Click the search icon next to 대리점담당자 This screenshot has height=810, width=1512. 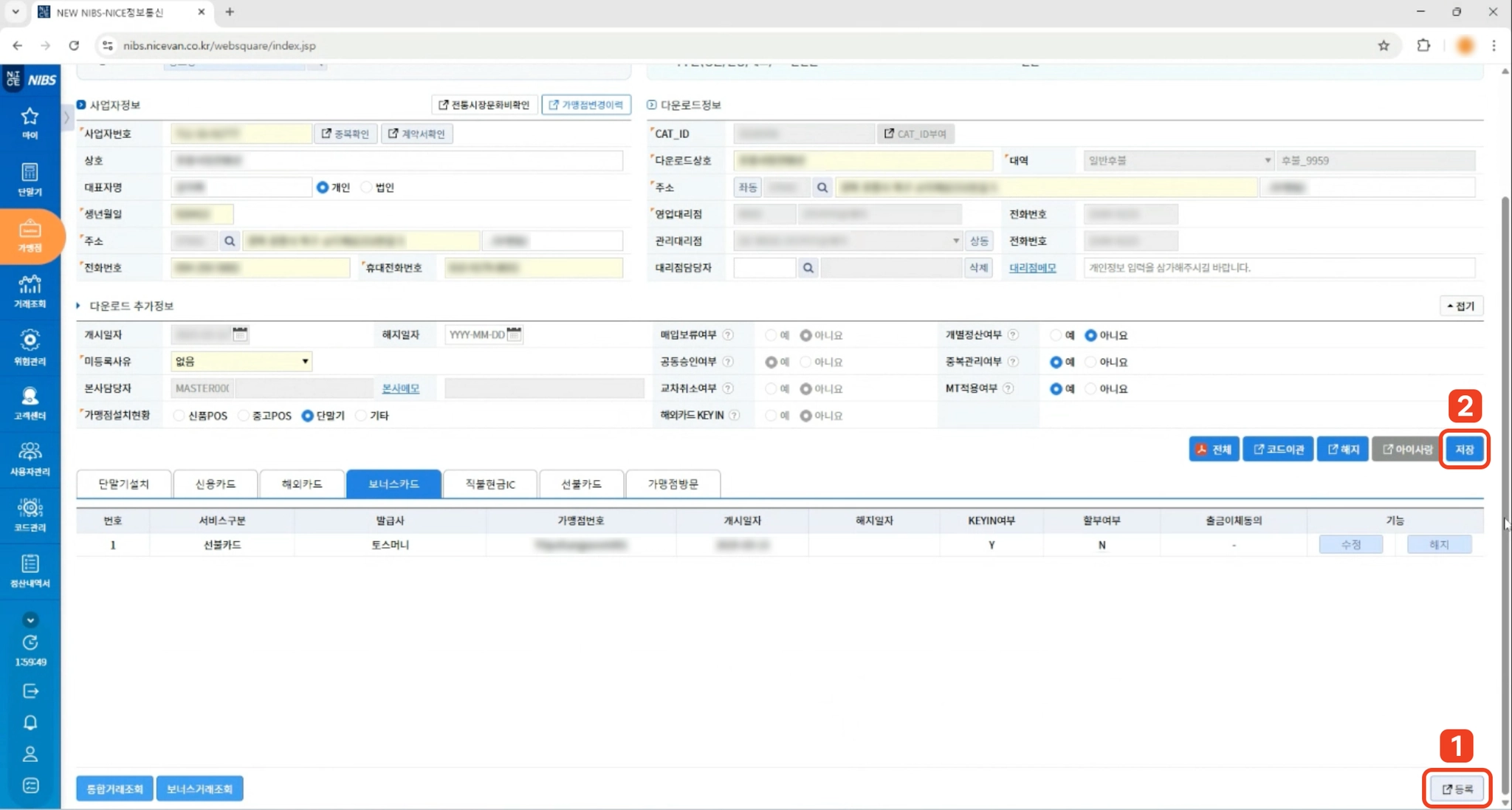click(x=808, y=268)
